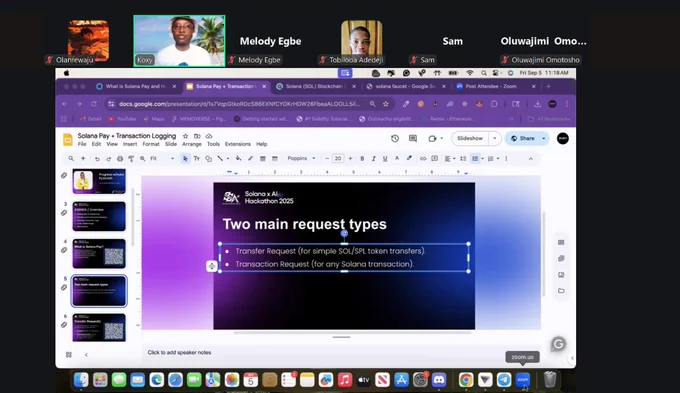Toggle the bulleted list button
Screen dimensions: 680x393
(475, 159)
